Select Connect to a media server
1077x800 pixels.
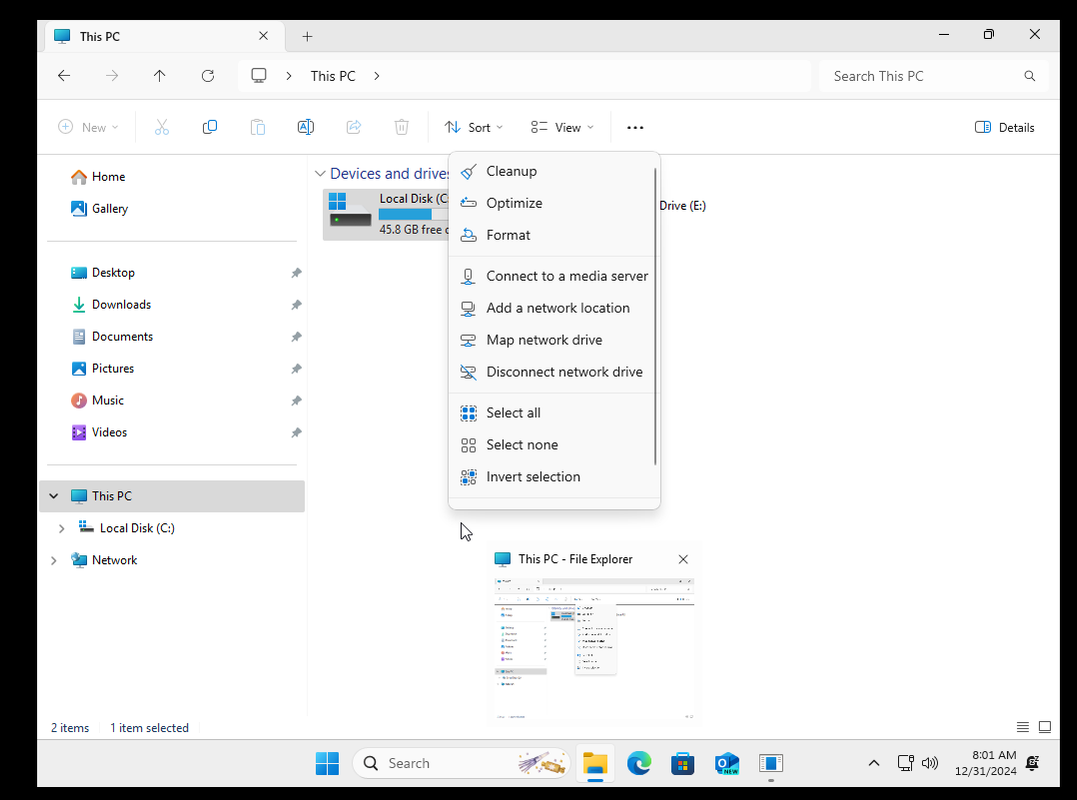tap(554, 276)
